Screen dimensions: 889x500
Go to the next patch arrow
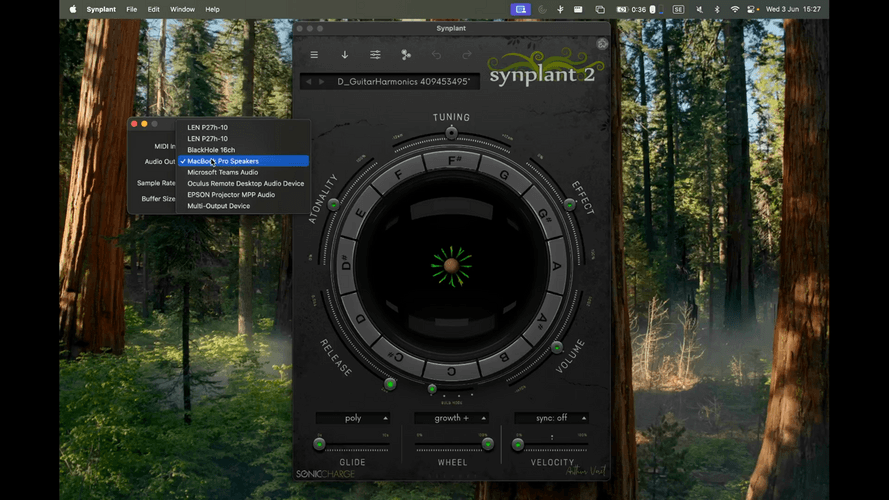point(321,82)
